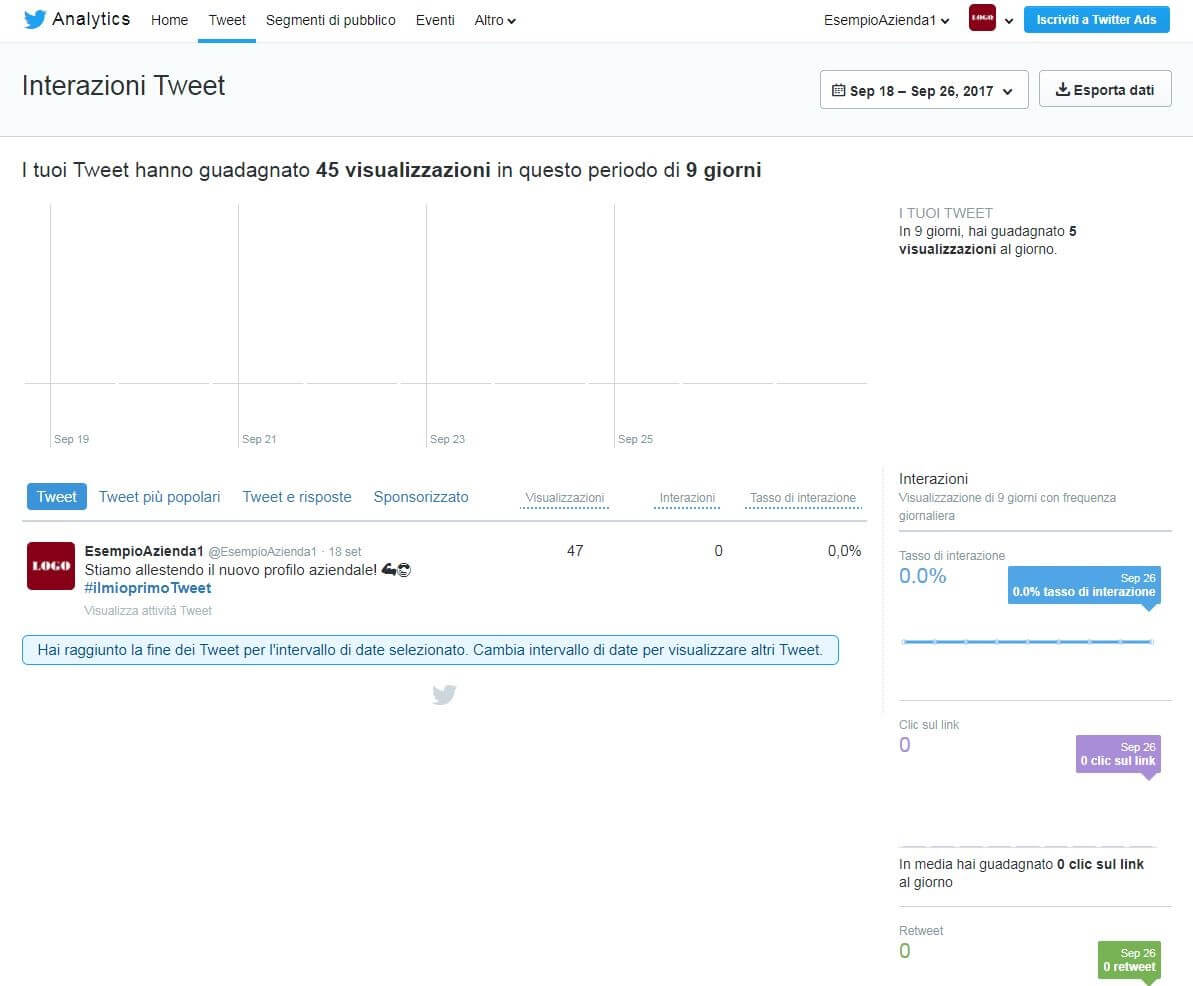1193x986 pixels.
Task: Click the 0.0% tasso di interazione tooltip
Action: pyautogui.click(x=1084, y=585)
